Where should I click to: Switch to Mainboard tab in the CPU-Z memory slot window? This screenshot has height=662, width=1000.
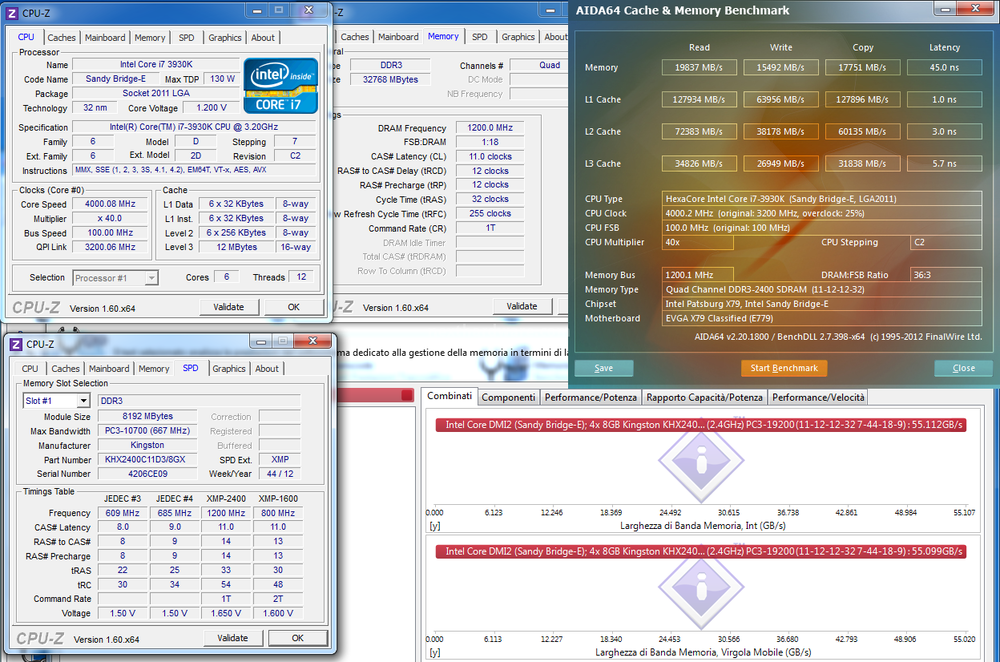click(x=109, y=369)
